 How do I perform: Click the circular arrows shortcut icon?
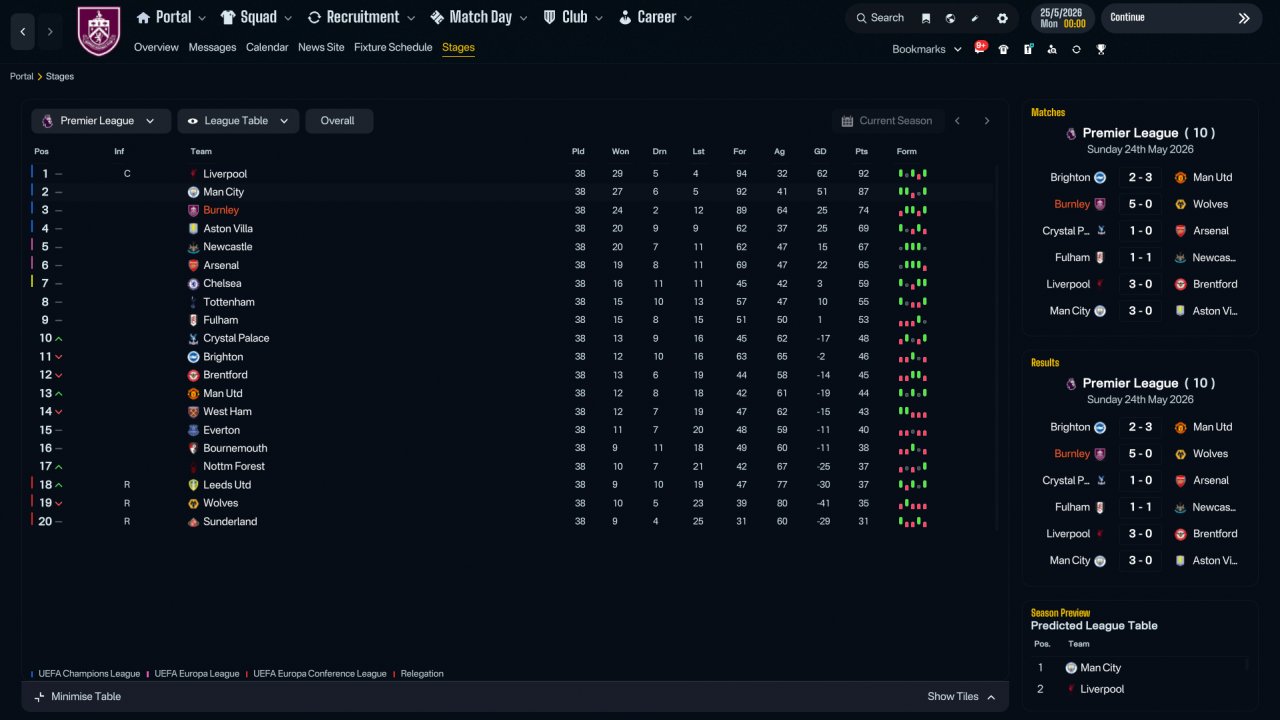pyautogui.click(x=1076, y=49)
